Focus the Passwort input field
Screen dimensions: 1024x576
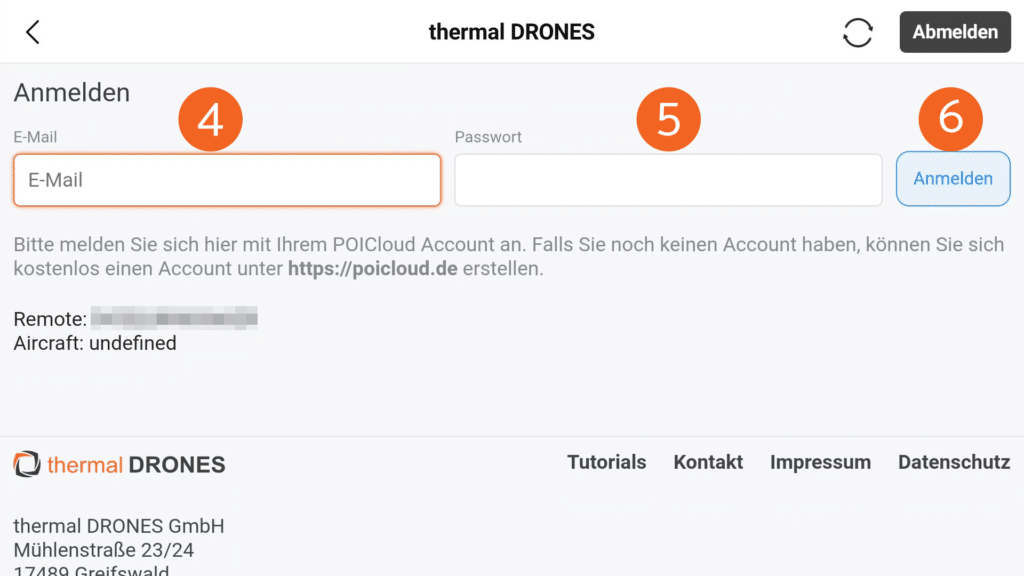pyautogui.click(x=668, y=180)
